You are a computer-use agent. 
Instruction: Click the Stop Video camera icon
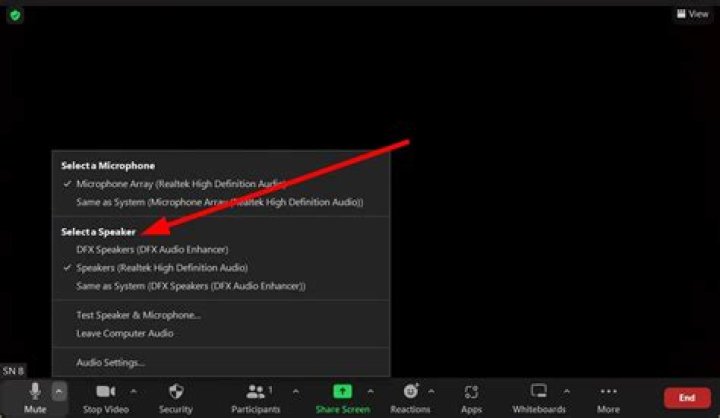coord(106,391)
